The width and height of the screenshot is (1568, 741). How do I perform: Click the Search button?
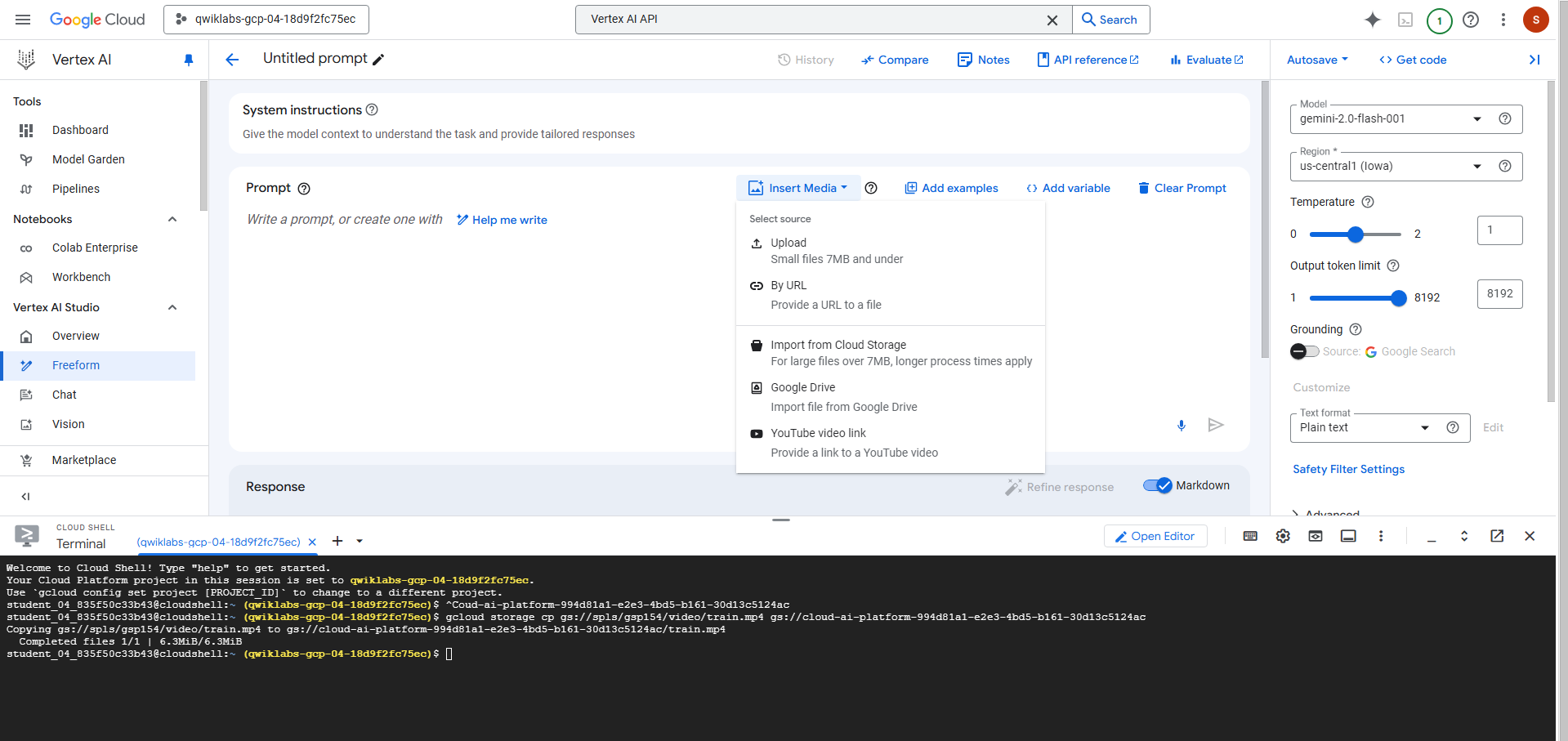coord(1110,20)
